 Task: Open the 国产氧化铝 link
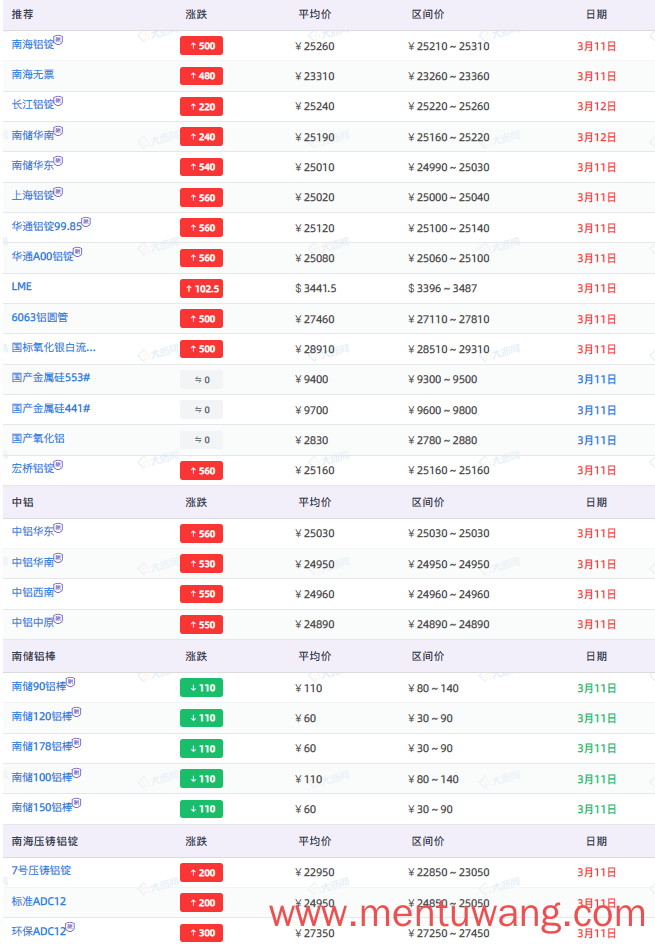tap(38, 438)
